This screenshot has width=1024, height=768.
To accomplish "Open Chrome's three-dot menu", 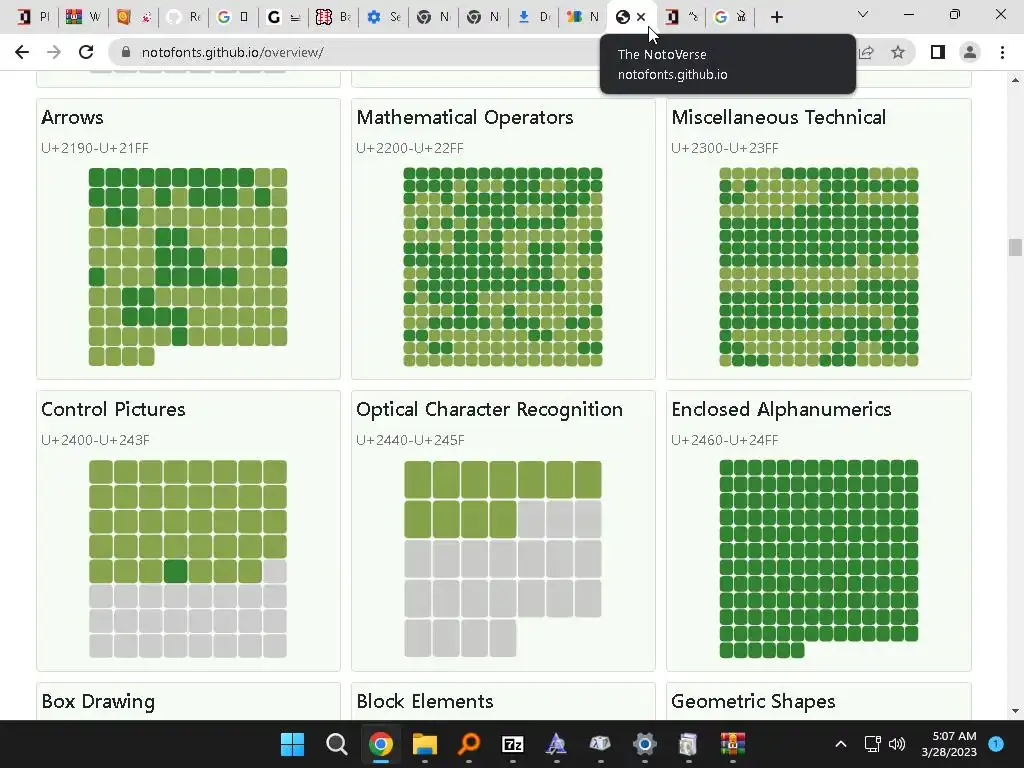I will click(x=1002, y=52).
